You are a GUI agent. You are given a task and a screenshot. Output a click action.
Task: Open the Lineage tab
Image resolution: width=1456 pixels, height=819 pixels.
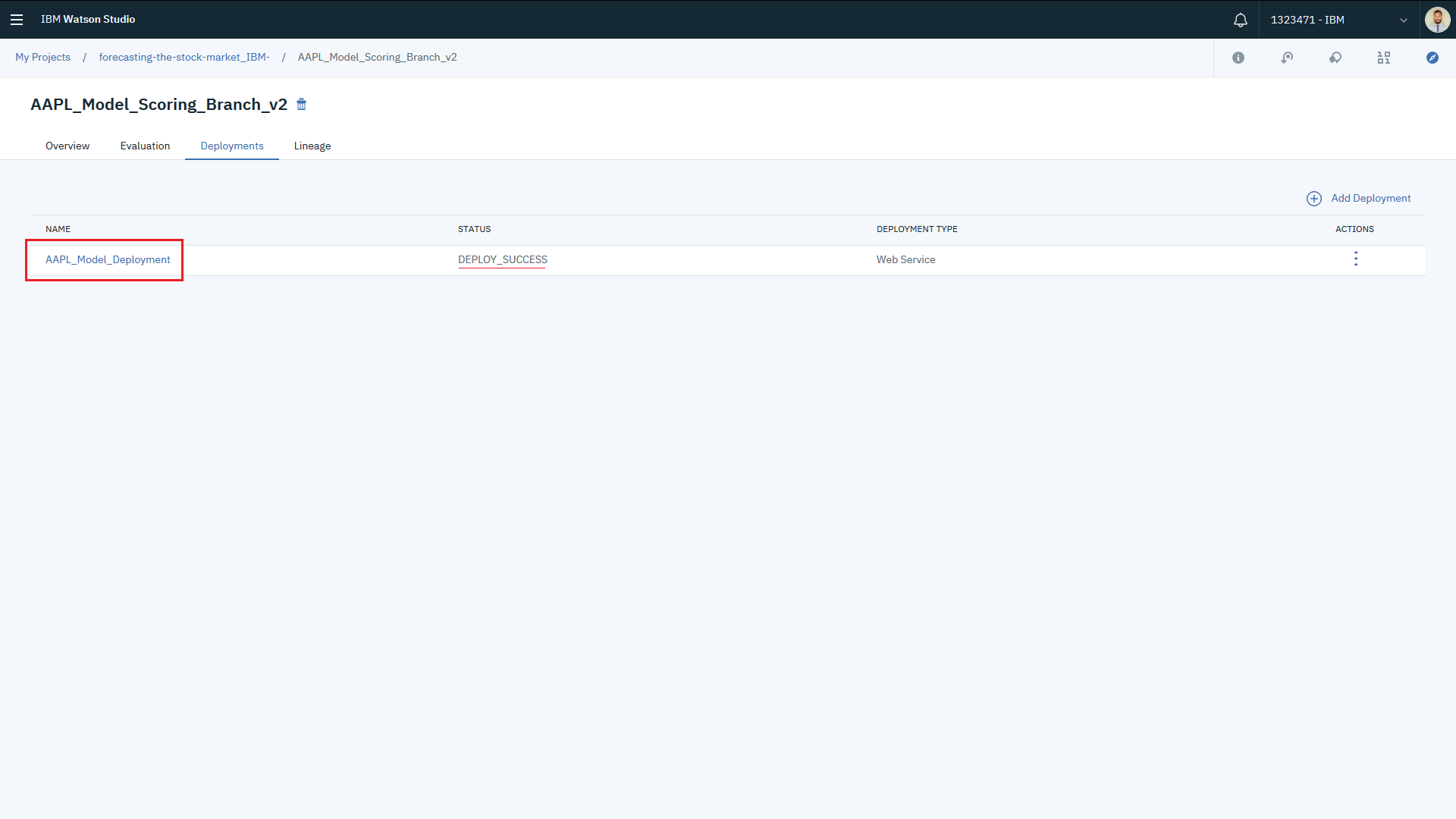coord(312,146)
